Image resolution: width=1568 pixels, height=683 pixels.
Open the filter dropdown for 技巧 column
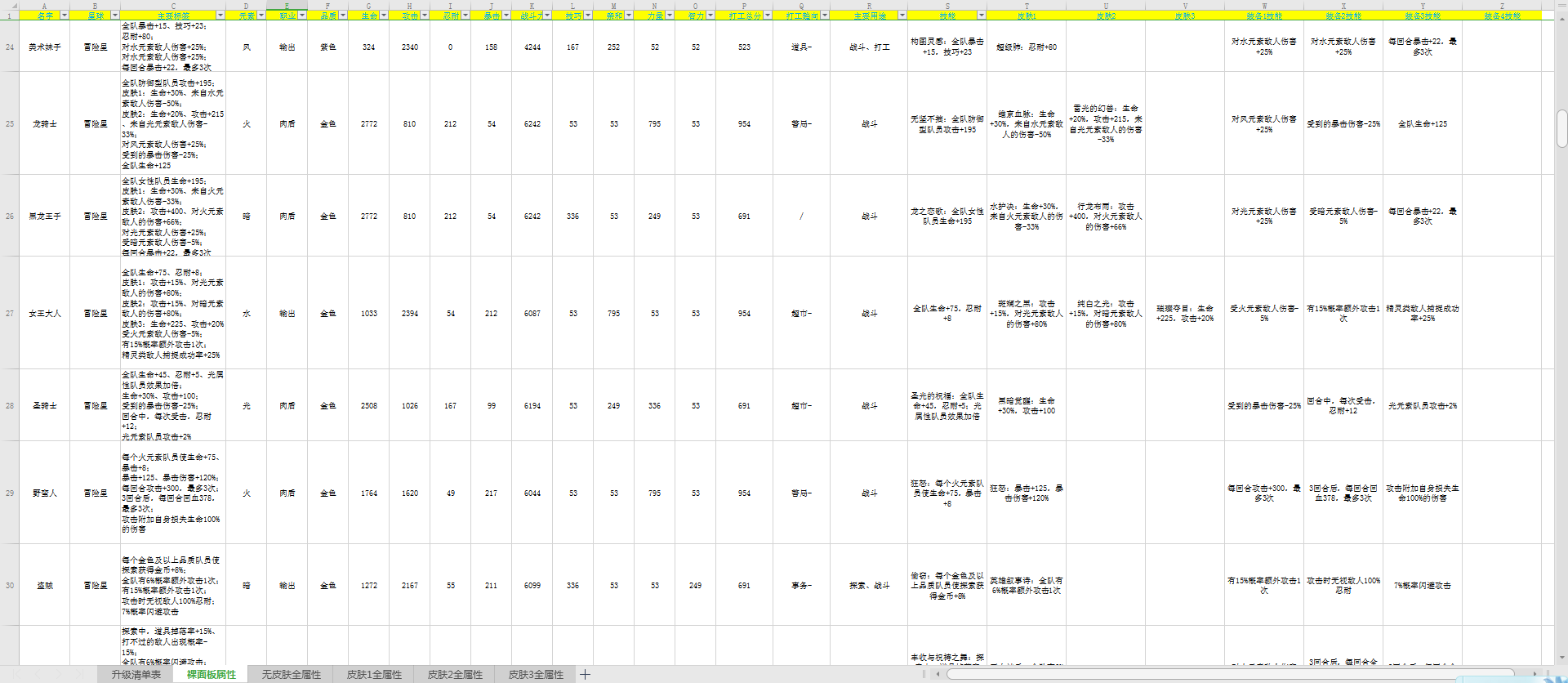(587, 16)
